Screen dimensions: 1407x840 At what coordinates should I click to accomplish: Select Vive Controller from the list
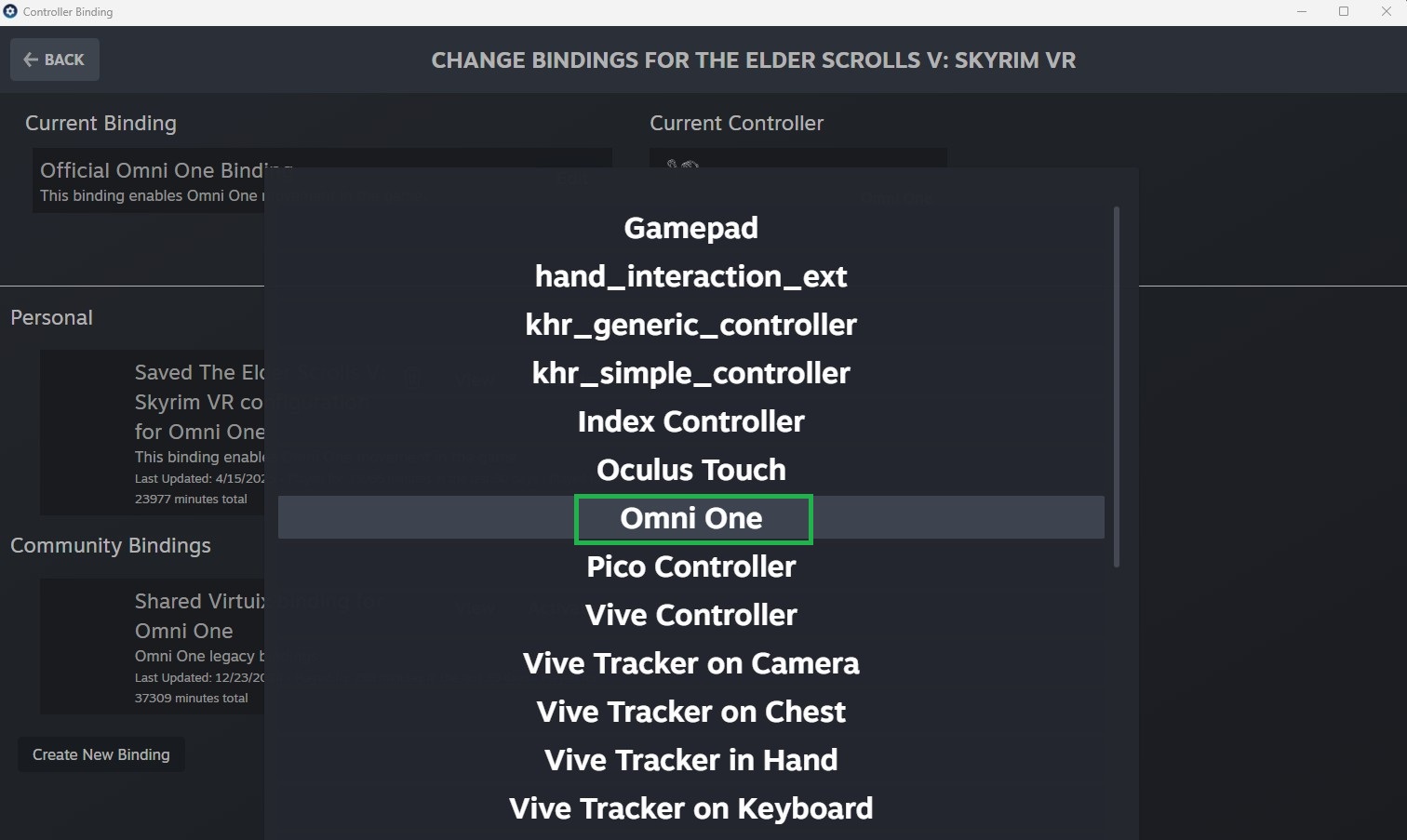coord(690,615)
